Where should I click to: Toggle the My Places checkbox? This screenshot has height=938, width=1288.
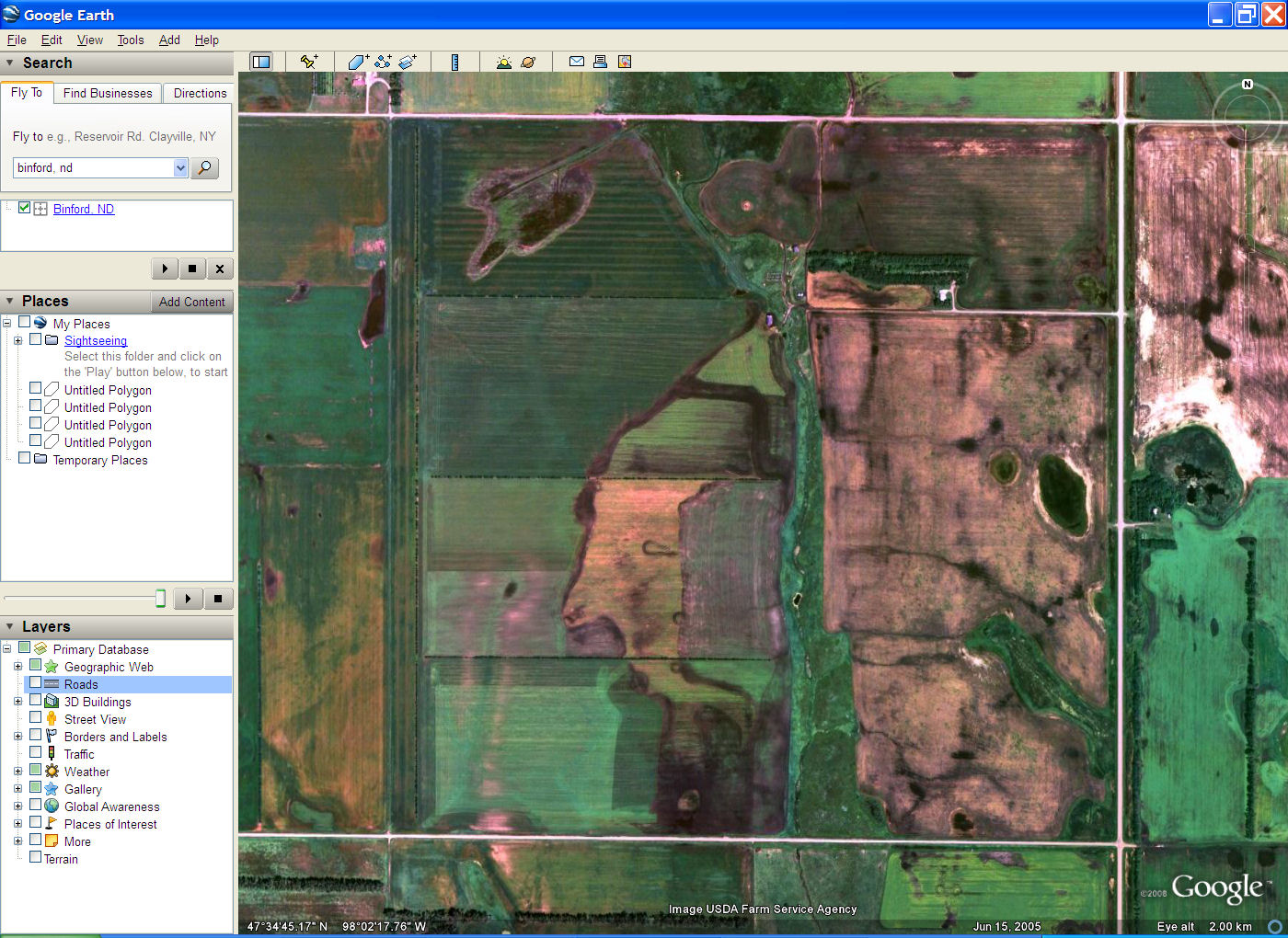25,323
